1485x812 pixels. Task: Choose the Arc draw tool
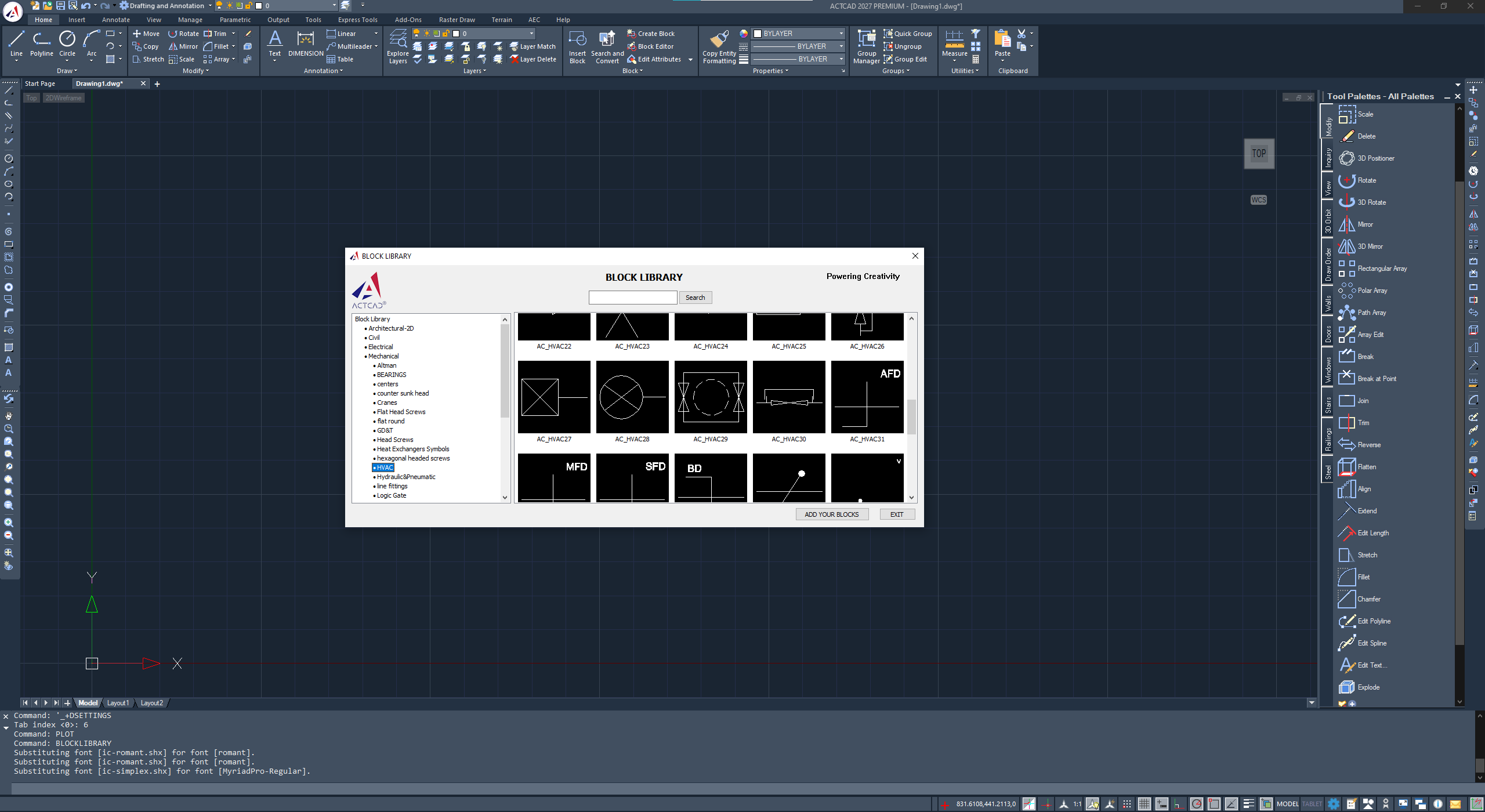tap(92, 43)
